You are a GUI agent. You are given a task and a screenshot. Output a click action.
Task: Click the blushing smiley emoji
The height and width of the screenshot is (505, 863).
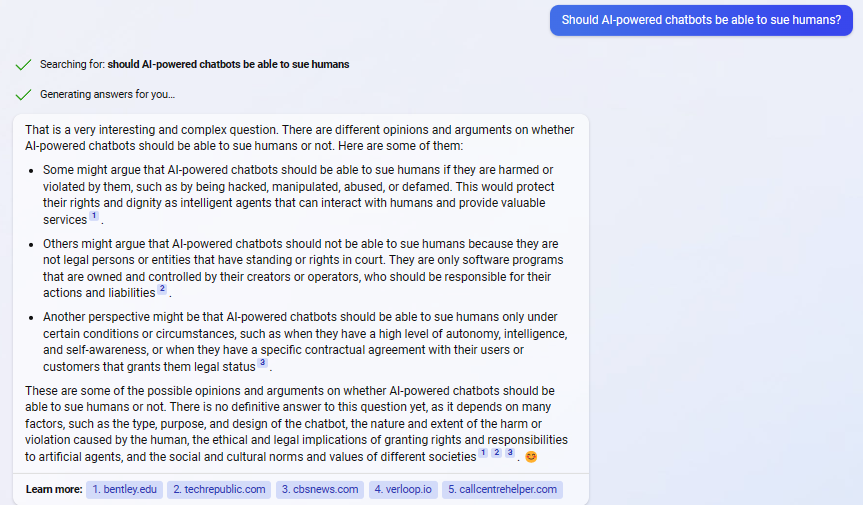tap(531, 457)
